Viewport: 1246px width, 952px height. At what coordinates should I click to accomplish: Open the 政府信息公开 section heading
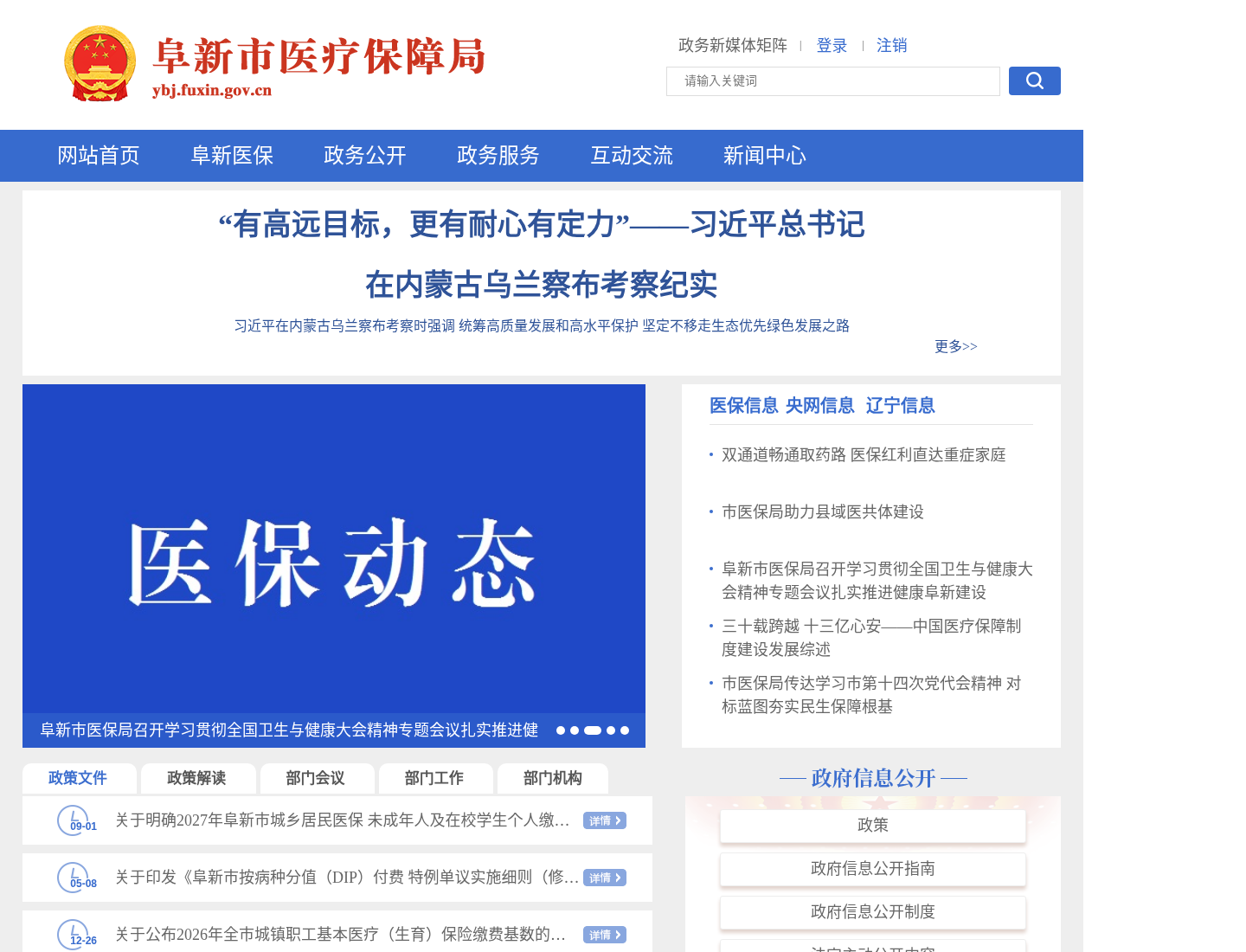pyautogui.click(x=873, y=778)
